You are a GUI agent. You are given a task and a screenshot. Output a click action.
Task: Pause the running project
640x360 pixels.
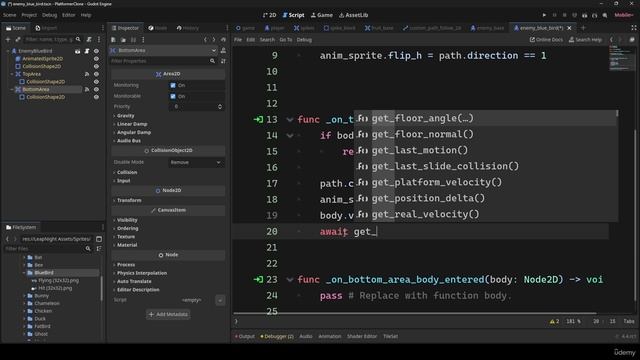point(554,15)
